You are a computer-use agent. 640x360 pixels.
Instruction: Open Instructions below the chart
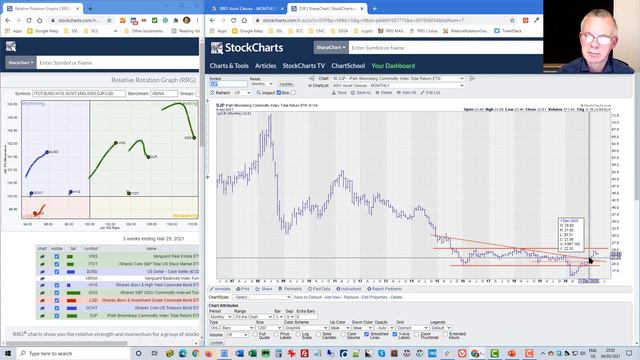[349, 289]
